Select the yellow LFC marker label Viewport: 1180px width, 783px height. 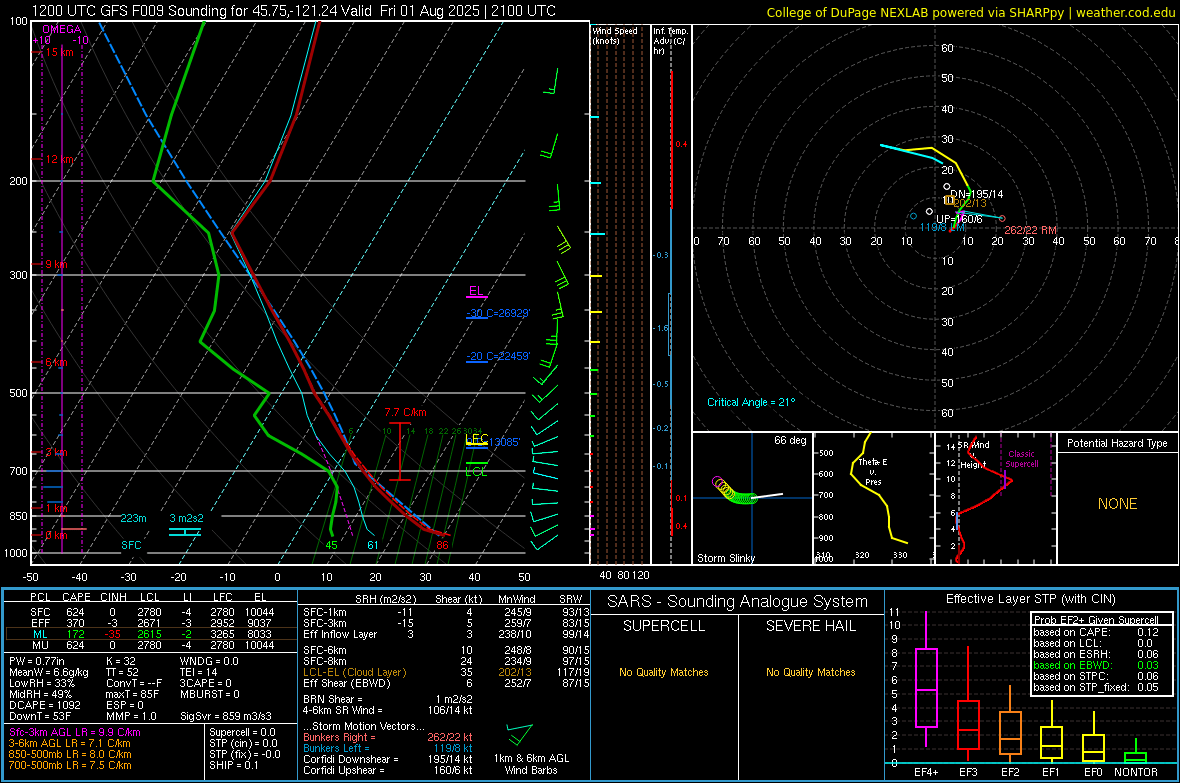coord(476,438)
